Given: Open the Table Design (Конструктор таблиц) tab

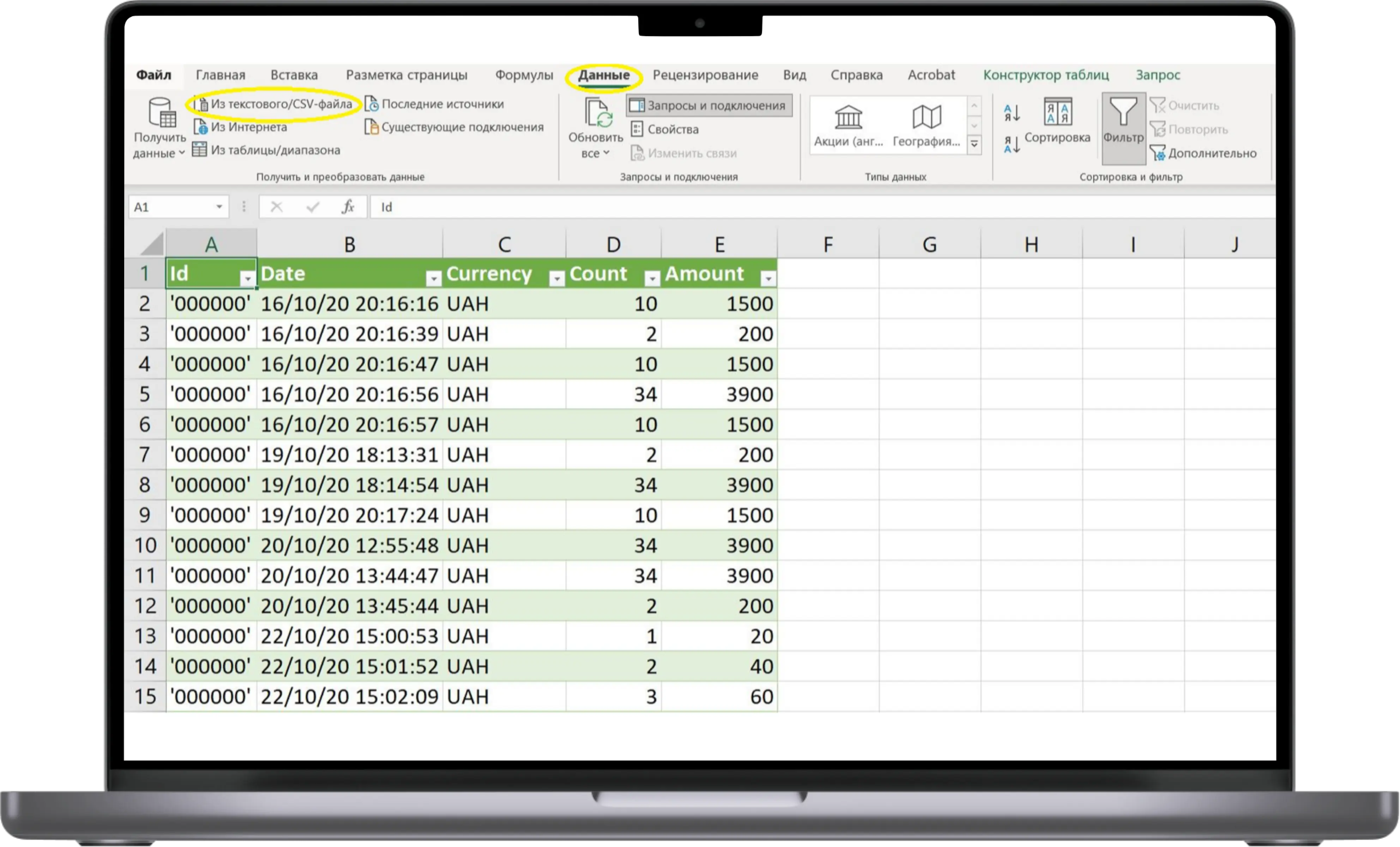Looking at the screenshot, I should (1045, 75).
